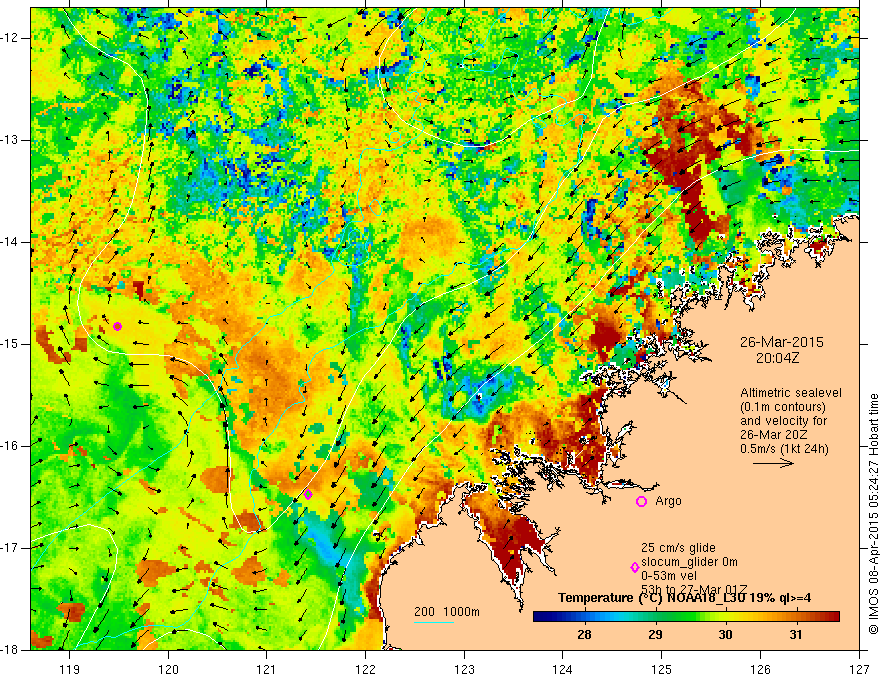
Task: Click the '-15' latitude axis label
Action: coord(10,344)
